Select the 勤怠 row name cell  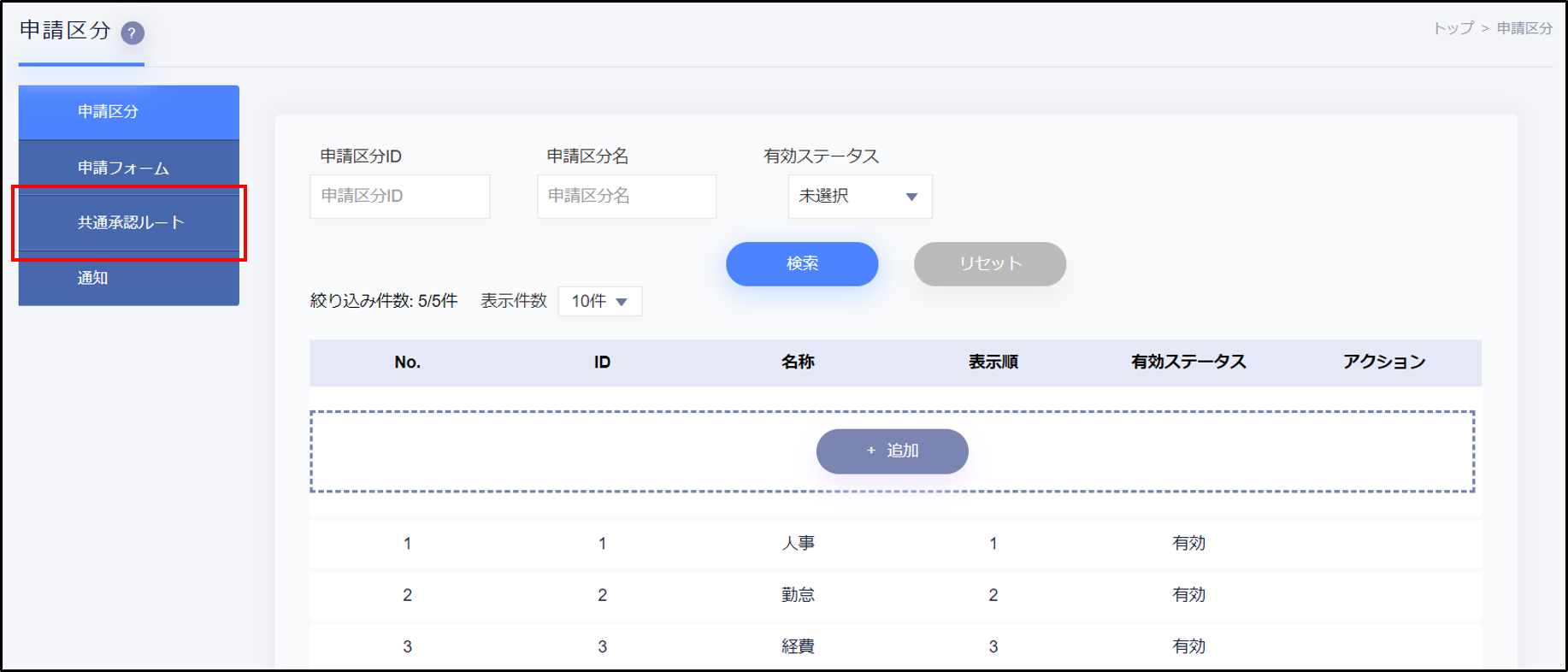tap(798, 595)
